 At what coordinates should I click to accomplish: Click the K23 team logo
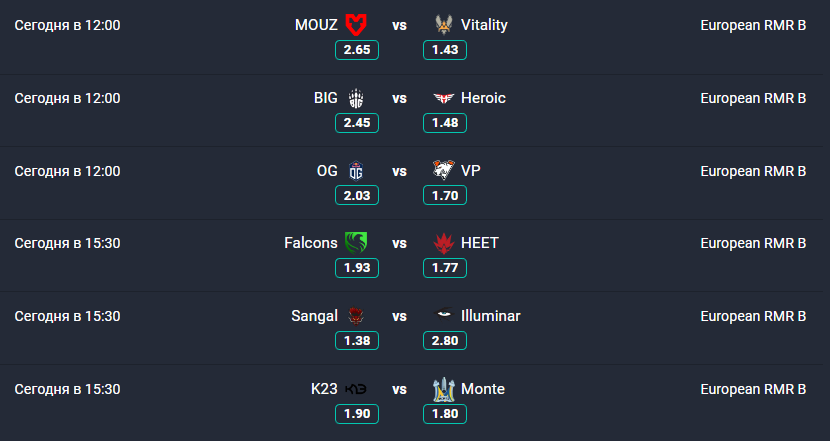356,389
